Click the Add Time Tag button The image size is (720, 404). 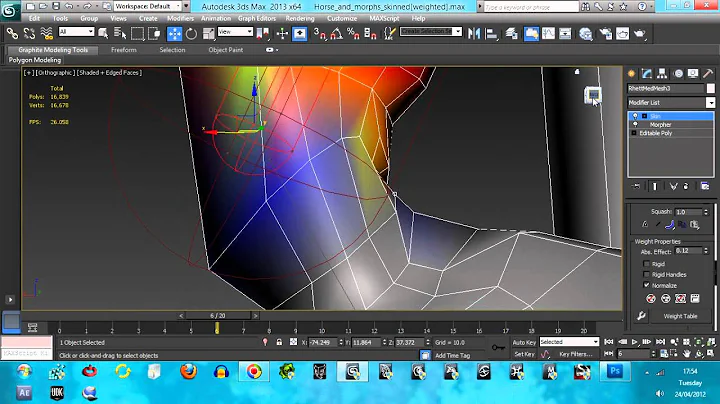[x=452, y=355]
